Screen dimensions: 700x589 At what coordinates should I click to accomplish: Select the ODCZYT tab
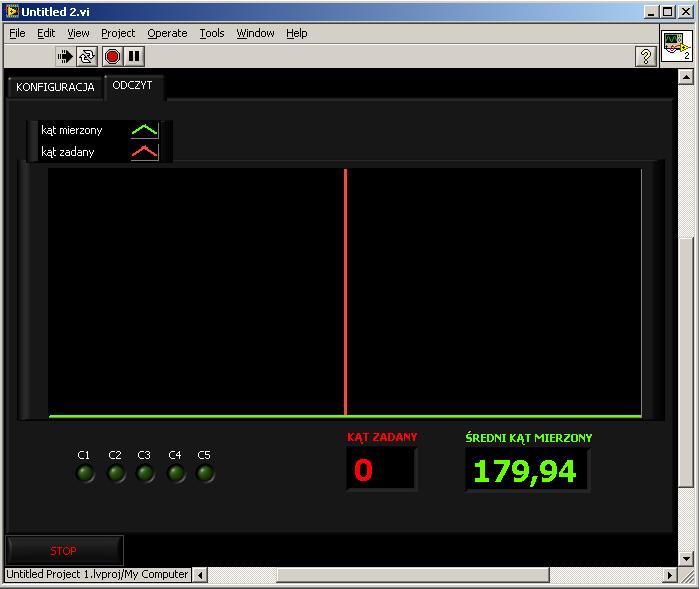(133, 86)
